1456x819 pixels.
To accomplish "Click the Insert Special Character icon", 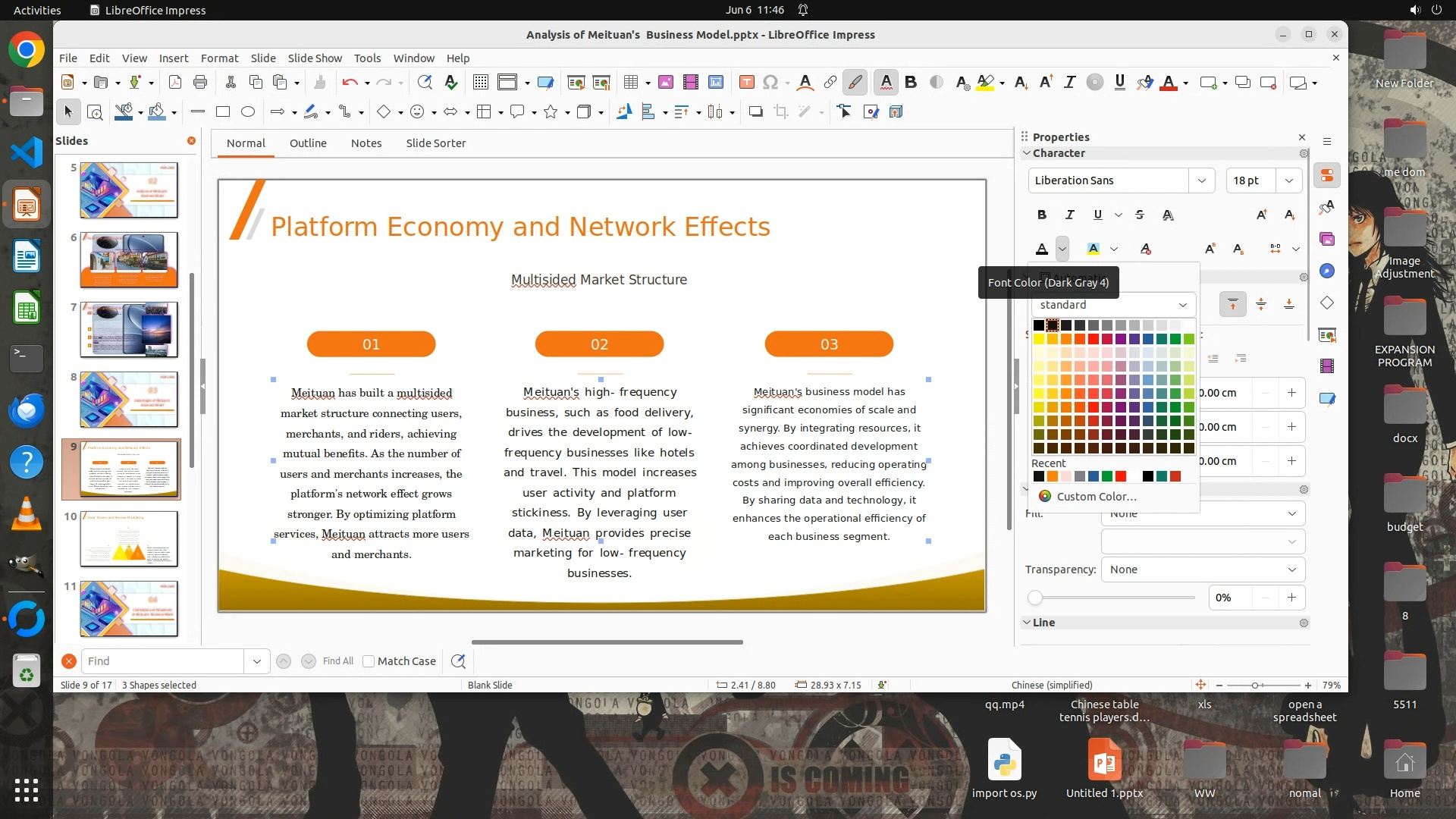I will 770,83.
